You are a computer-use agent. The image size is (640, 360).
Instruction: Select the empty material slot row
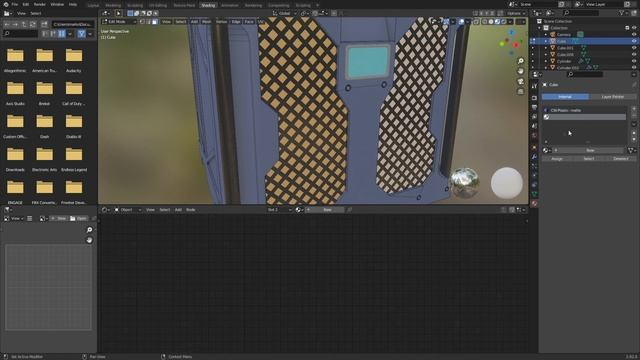point(584,117)
